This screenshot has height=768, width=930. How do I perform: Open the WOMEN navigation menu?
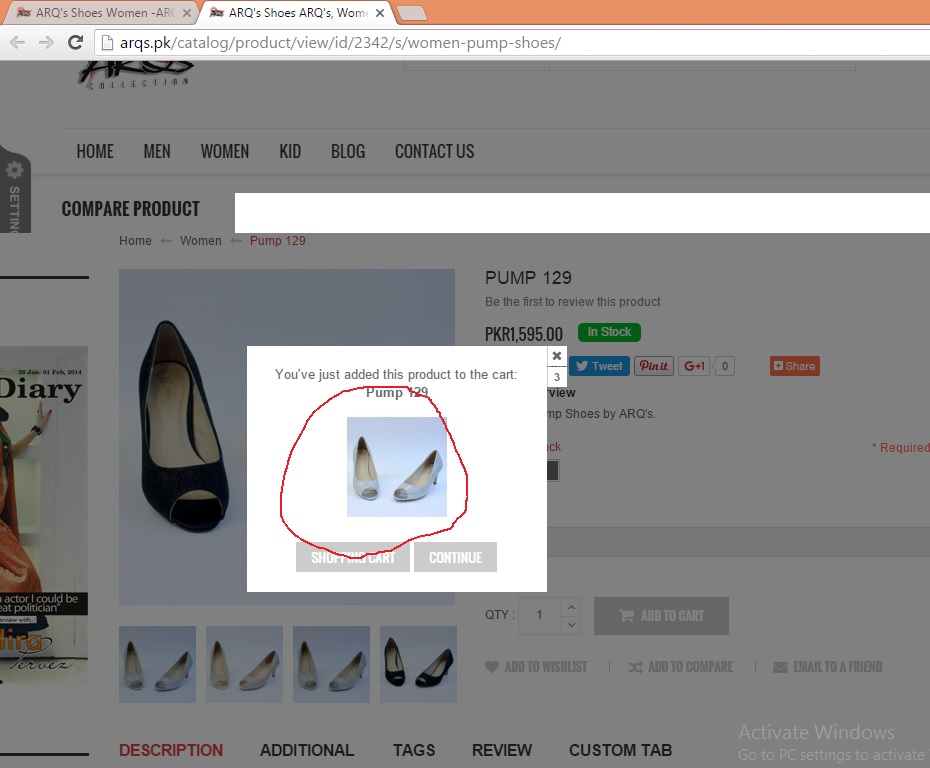(x=224, y=151)
